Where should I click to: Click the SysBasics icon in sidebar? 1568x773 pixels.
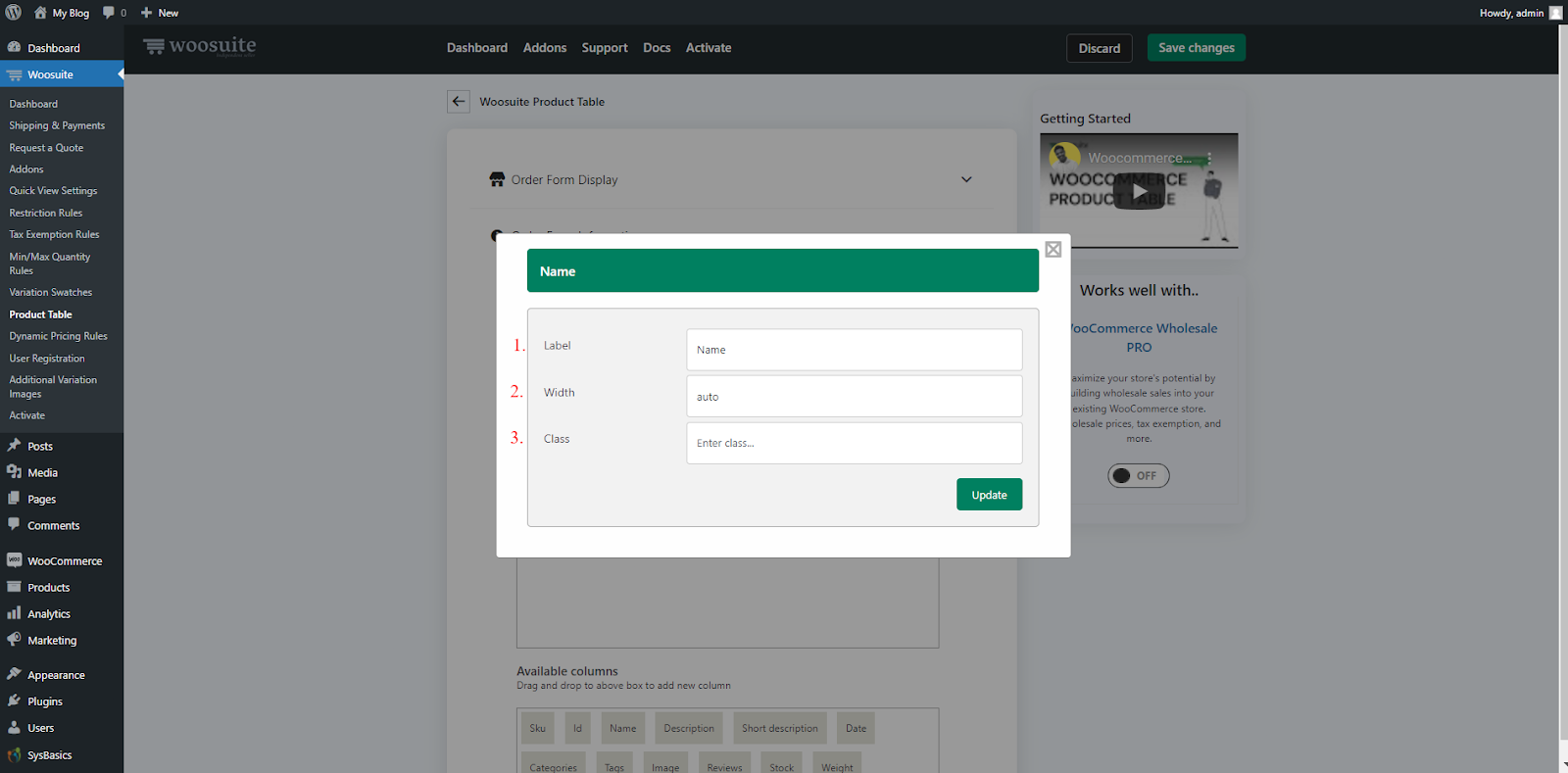[14, 754]
